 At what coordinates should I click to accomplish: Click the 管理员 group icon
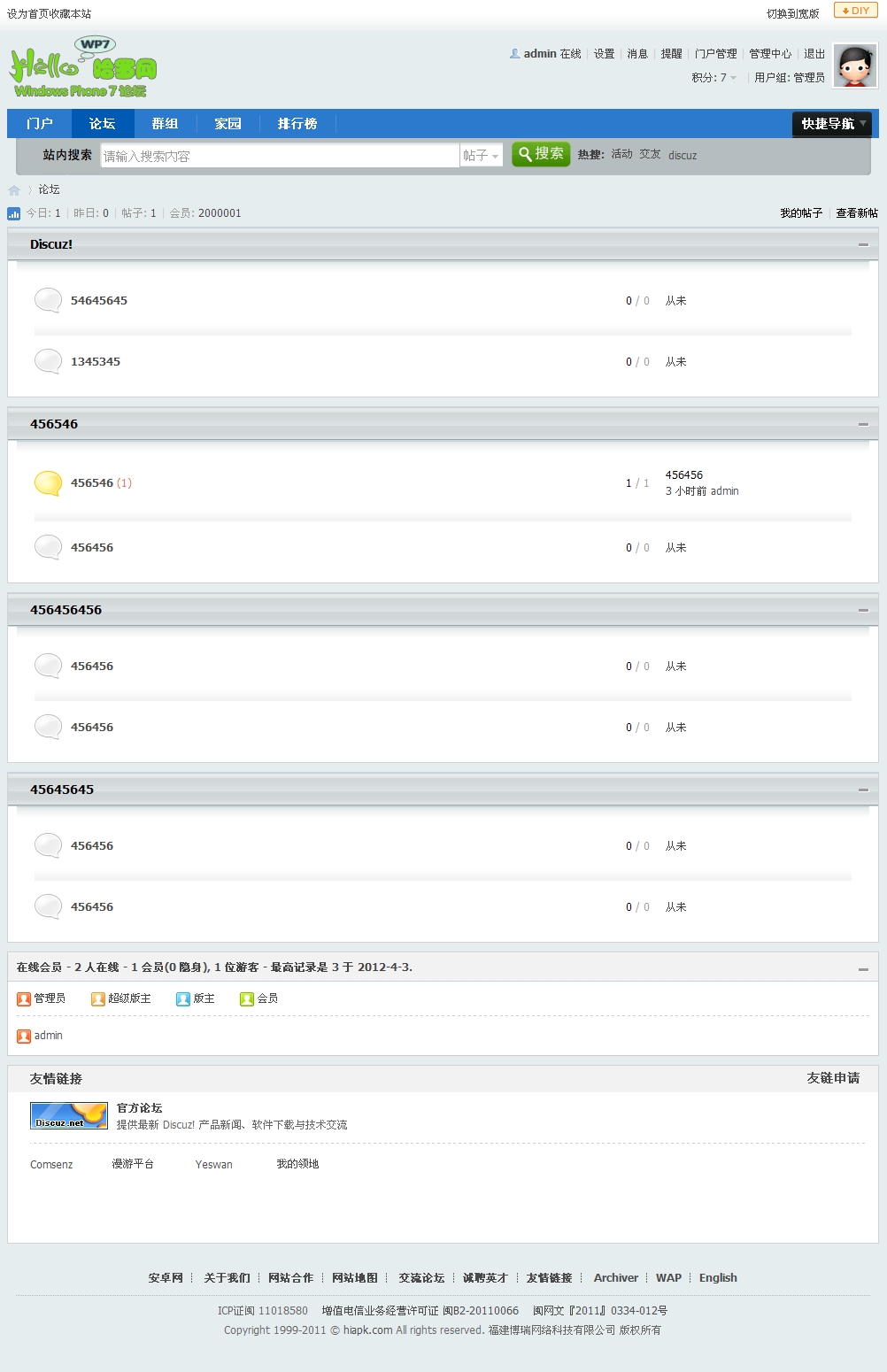(24, 998)
